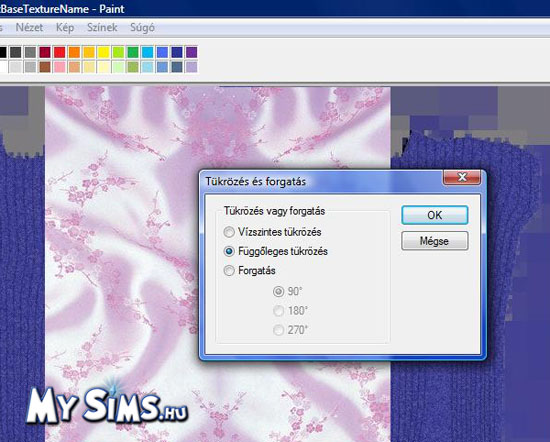Click the MySims.hu logo watermark
This screenshot has height=442, width=550.
[107, 403]
